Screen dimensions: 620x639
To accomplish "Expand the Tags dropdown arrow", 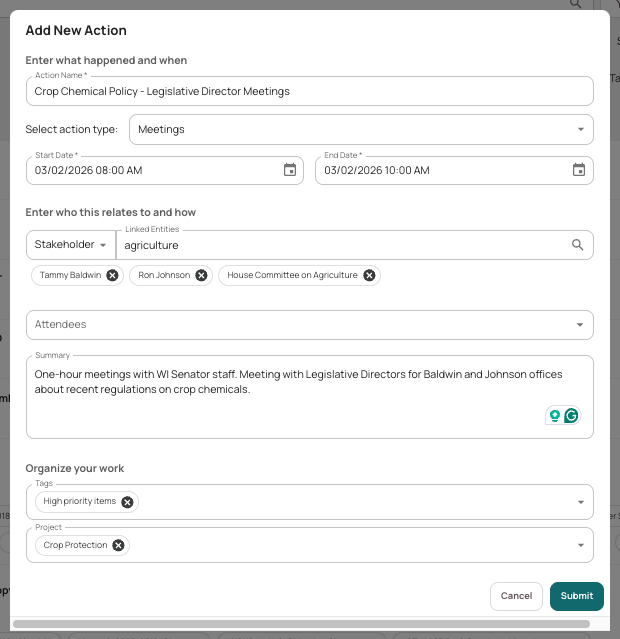I will (x=581, y=502).
